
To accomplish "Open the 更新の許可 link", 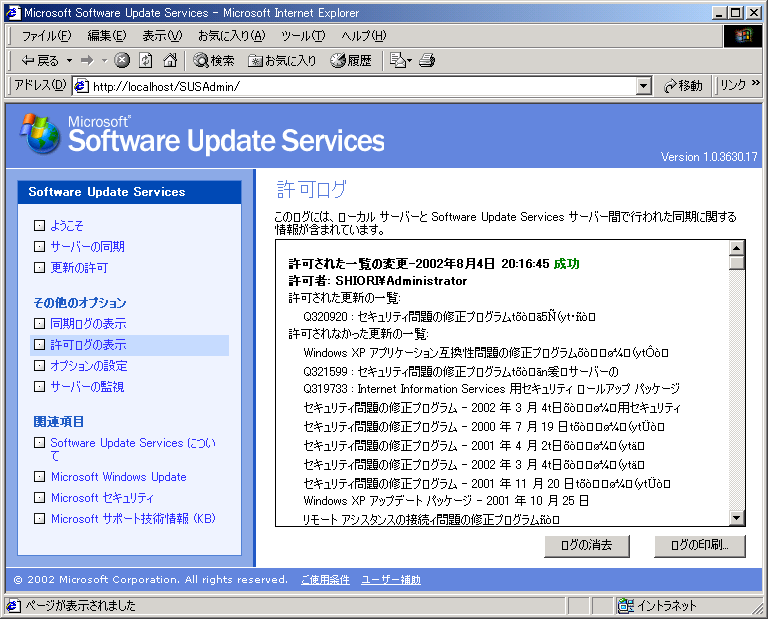I will [x=79, y=268].
